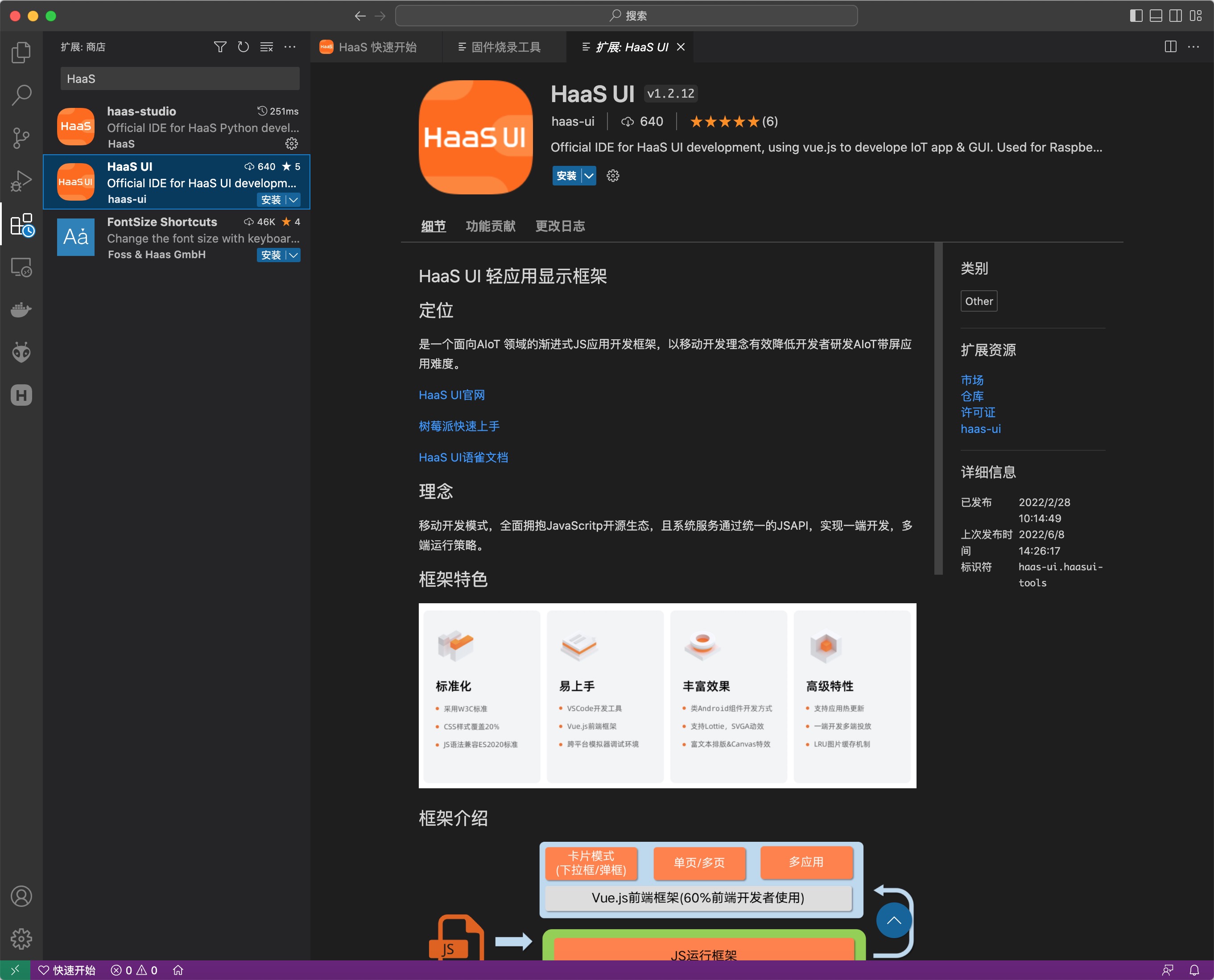Image resolution: width=1214 pixels, height=980 pixels.
Task: Click the Other category tag
Action: [x=979, y=301]
